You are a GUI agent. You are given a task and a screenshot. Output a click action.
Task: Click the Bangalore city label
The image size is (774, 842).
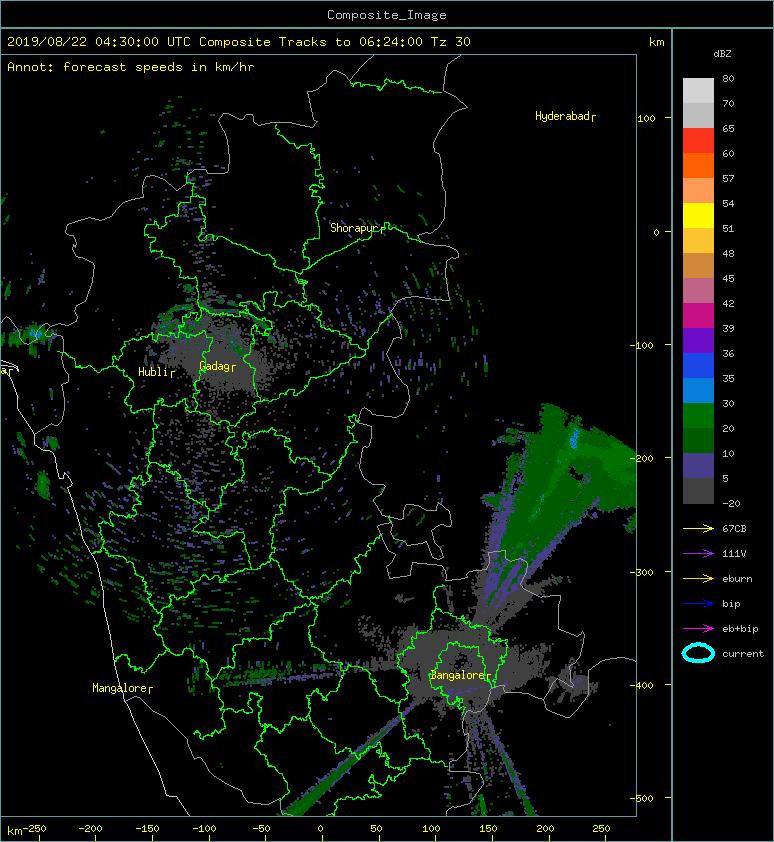(x=460, y=675)
